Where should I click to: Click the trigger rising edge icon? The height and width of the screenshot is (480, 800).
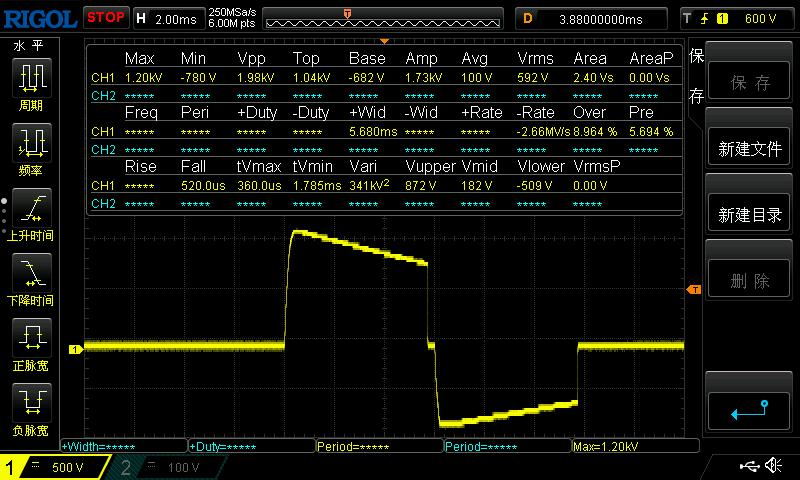[x=705, y=19]
